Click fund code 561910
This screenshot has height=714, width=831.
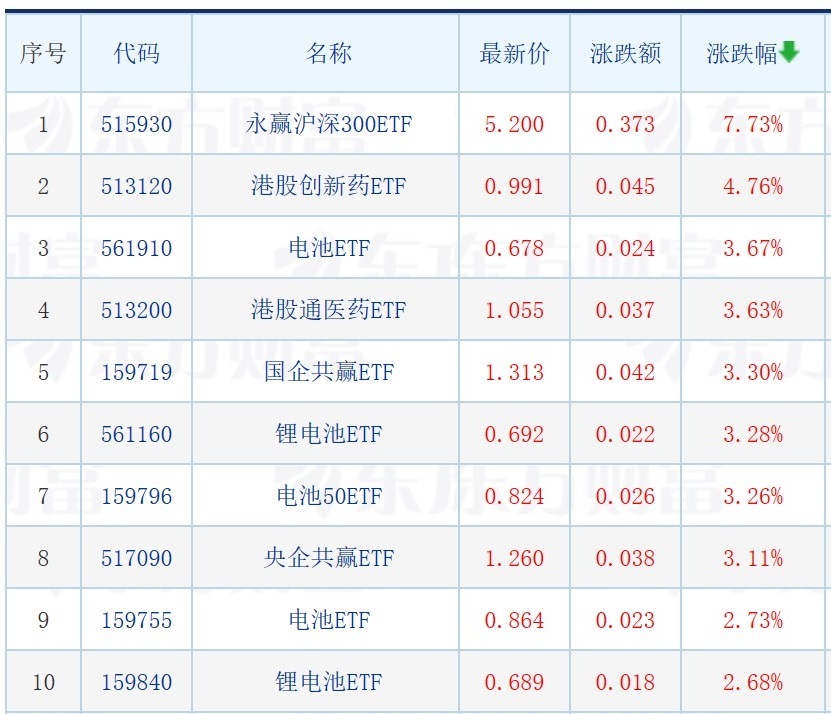point(136,249)
